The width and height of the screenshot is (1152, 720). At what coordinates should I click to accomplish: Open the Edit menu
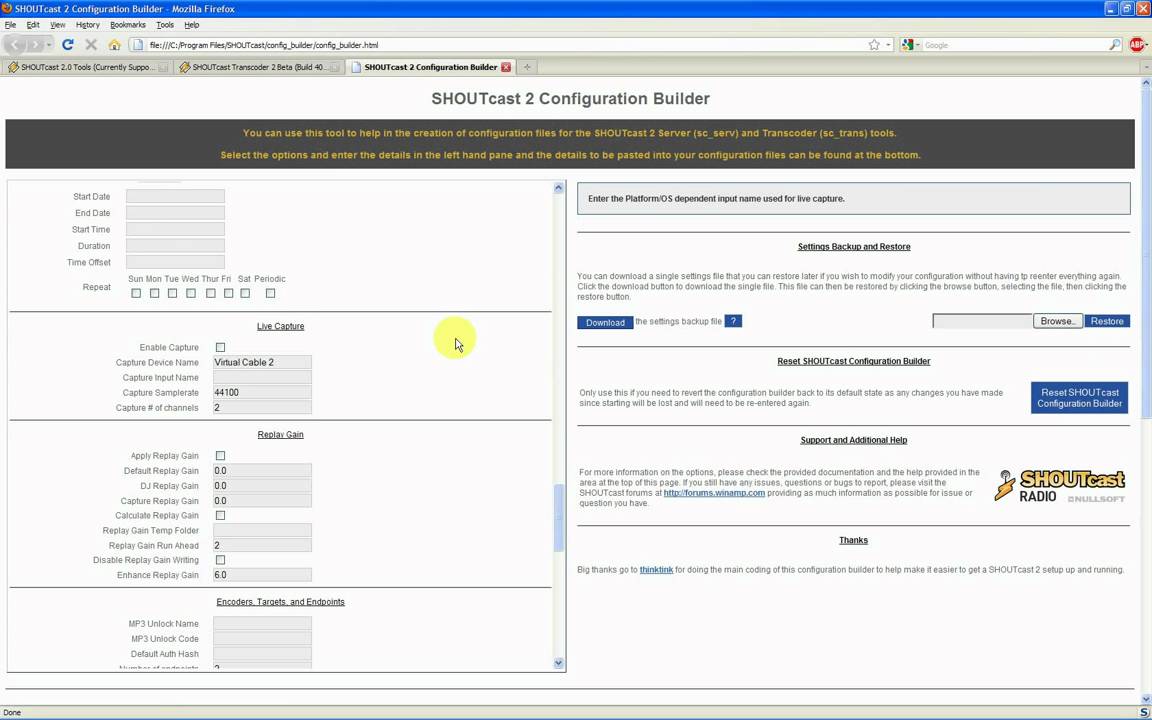(33, 25)
